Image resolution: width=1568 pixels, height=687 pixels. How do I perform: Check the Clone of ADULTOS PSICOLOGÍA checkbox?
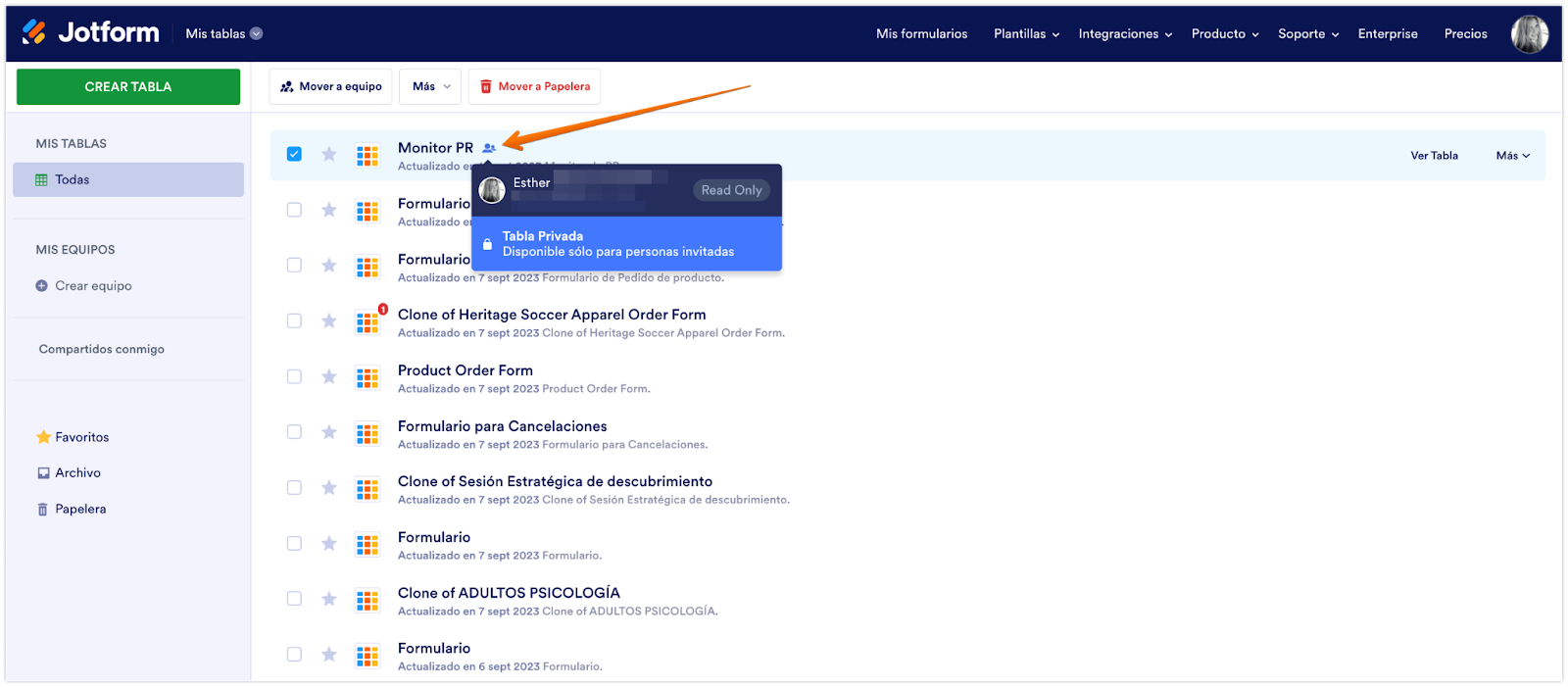click(x=294, y=599)
